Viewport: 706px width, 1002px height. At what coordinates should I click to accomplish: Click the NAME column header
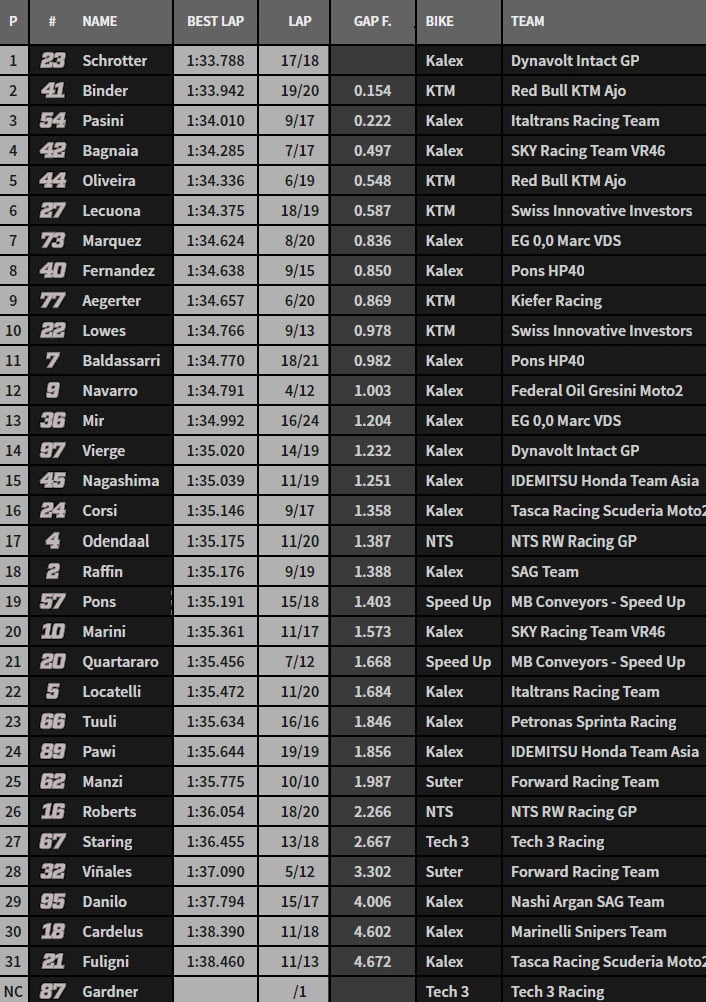pos(99,20)
